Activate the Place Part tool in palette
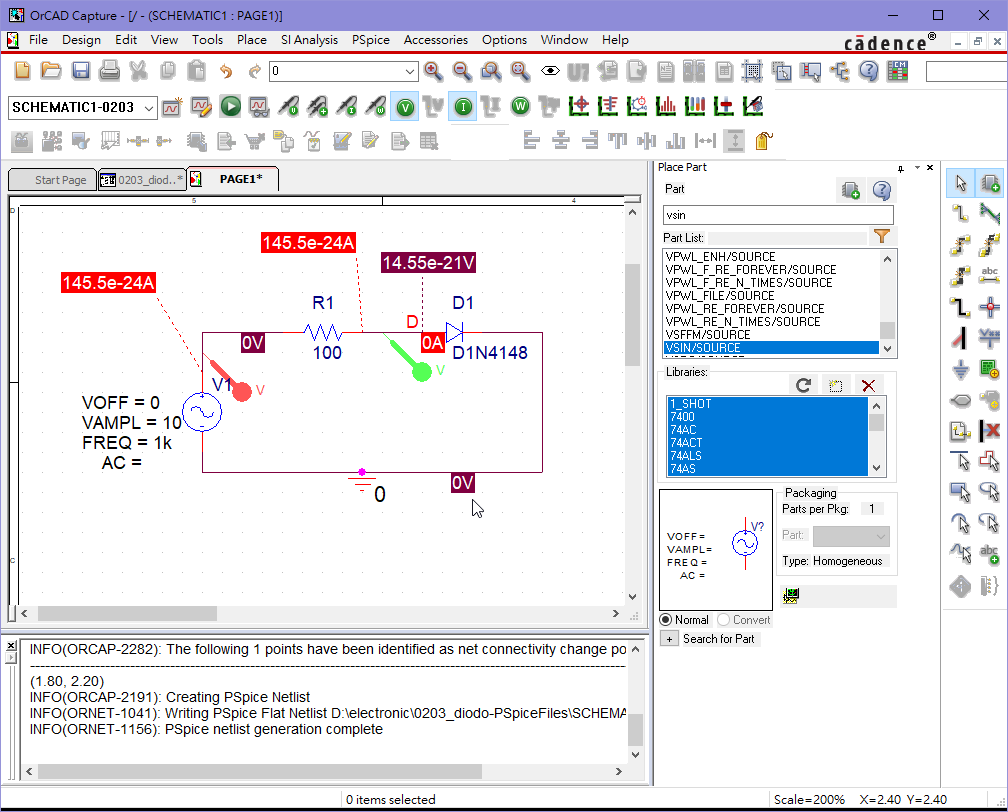1008x812 pixels. coord(990,183)
